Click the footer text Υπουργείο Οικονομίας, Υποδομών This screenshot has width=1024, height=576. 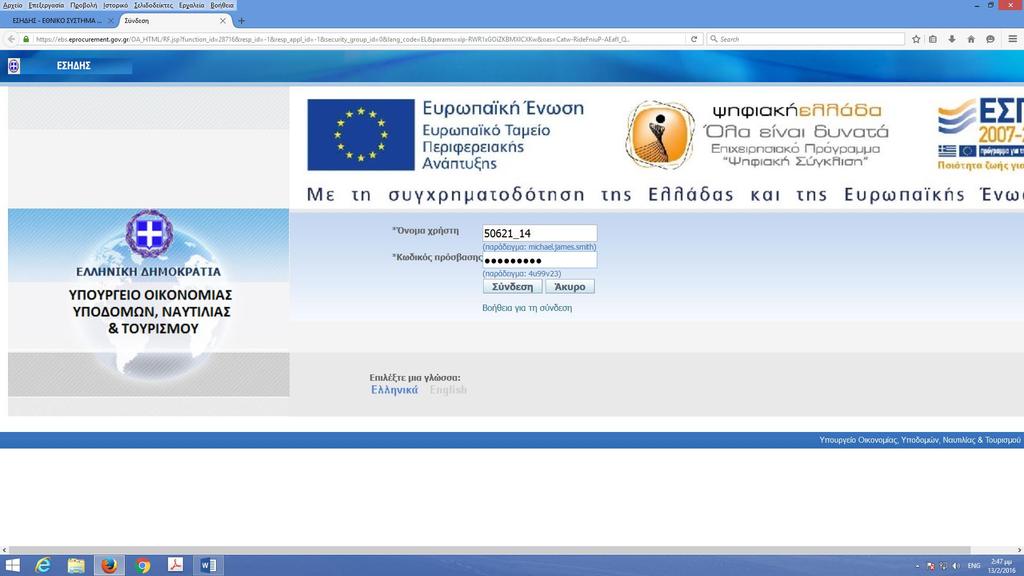pyautogui.click(x=920, y=440)
